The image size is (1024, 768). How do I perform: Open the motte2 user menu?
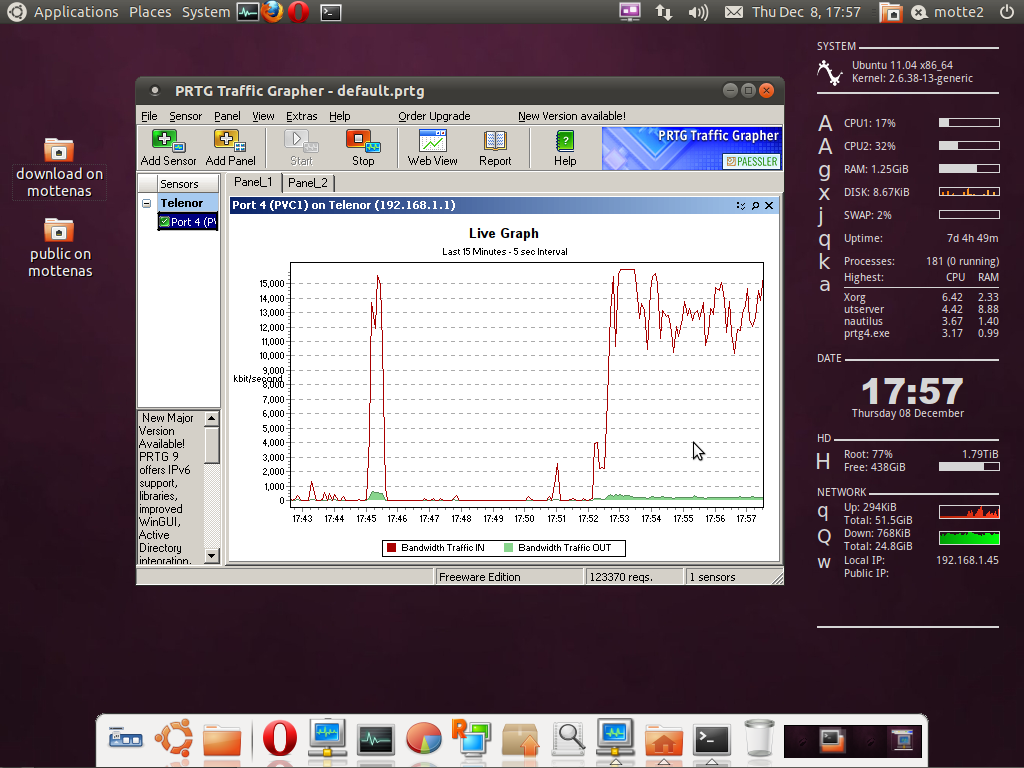(947, 12)
